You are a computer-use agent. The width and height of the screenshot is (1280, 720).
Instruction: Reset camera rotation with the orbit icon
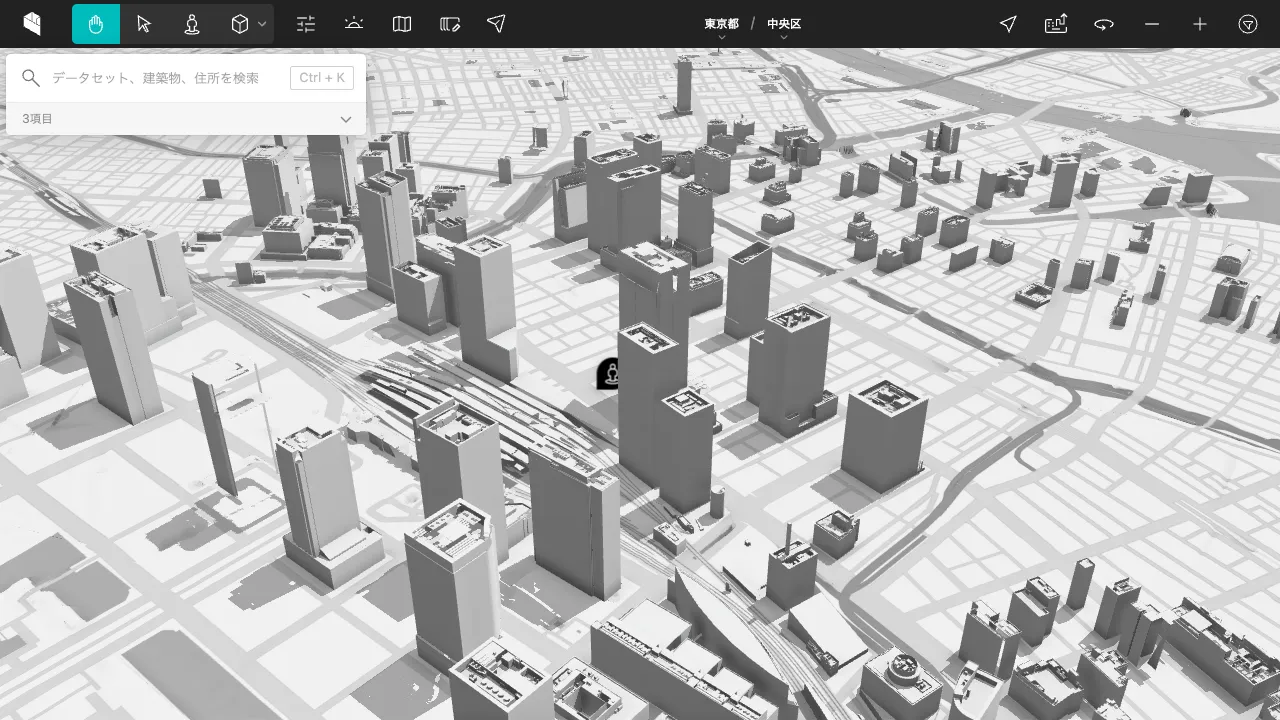coord(1104,23)
